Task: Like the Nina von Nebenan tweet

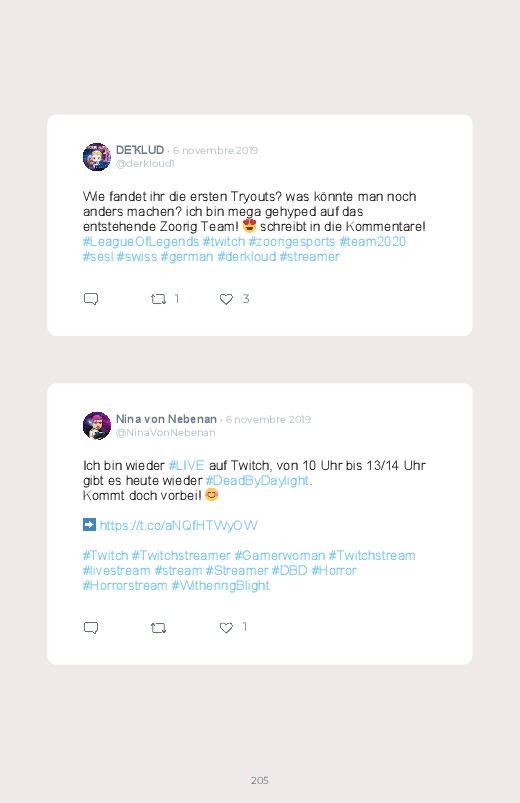Action: pos(226,627)
